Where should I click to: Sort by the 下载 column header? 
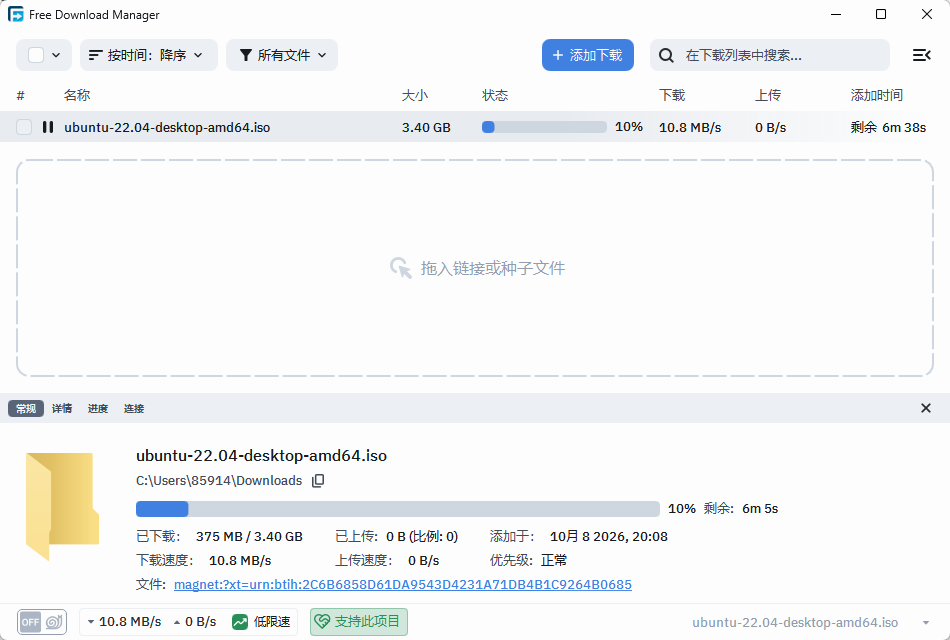coord(672,95)
